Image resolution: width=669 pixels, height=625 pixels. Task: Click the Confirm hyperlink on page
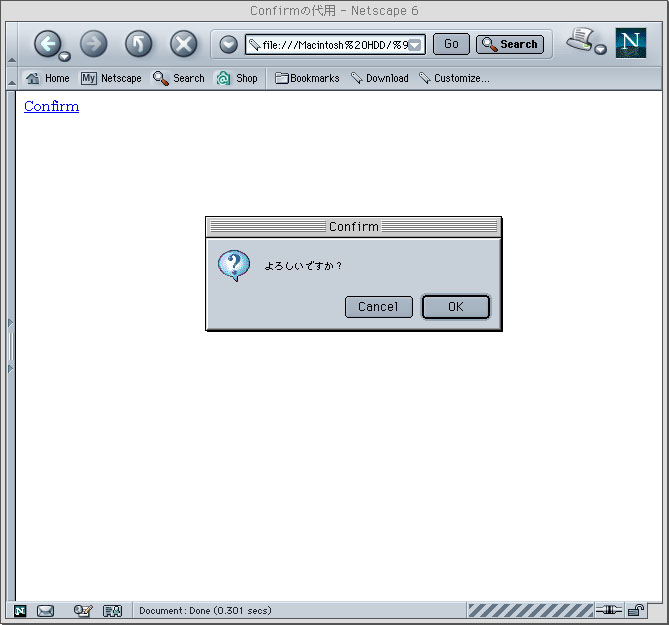coord(51,106)
